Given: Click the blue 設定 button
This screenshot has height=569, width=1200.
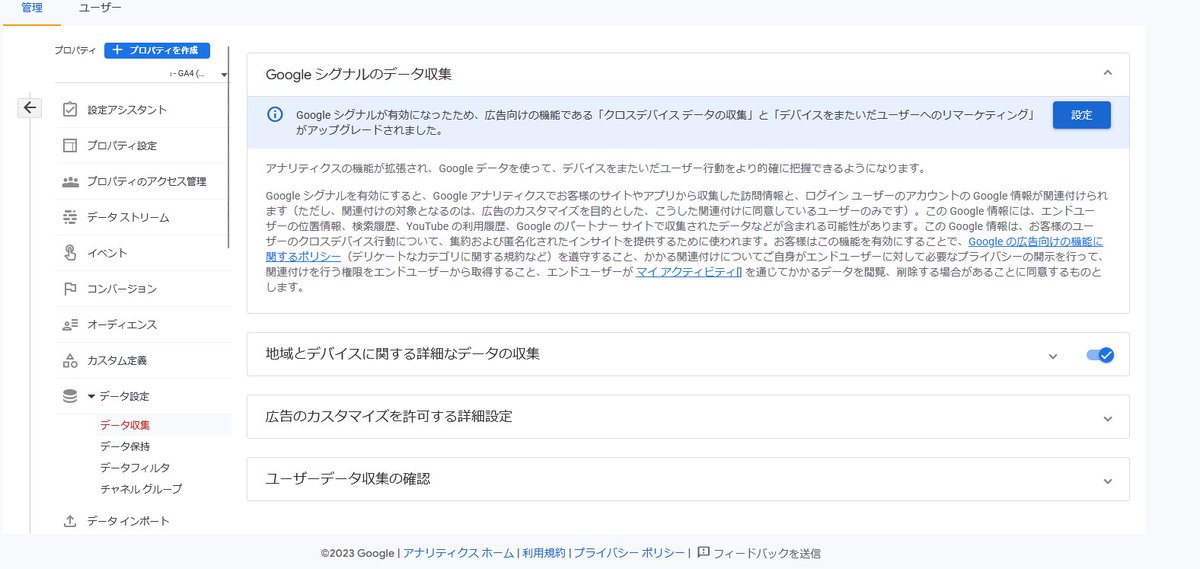Looking at the screenshot, I should (1082, 115).
